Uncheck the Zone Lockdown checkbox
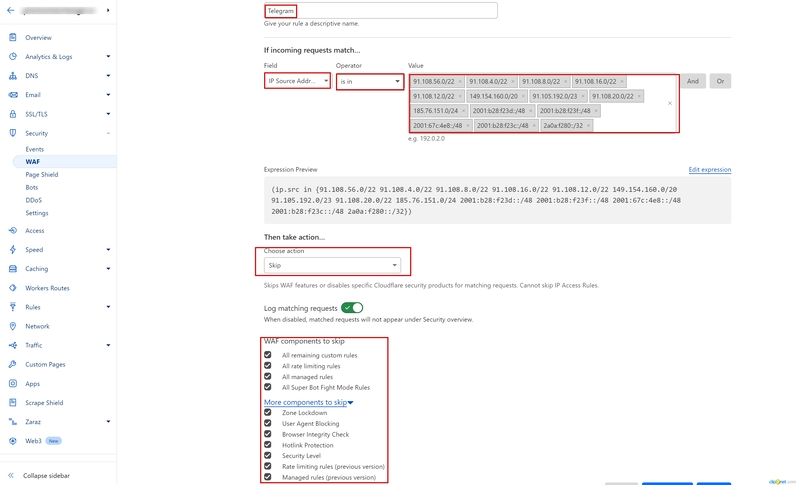 268,413
